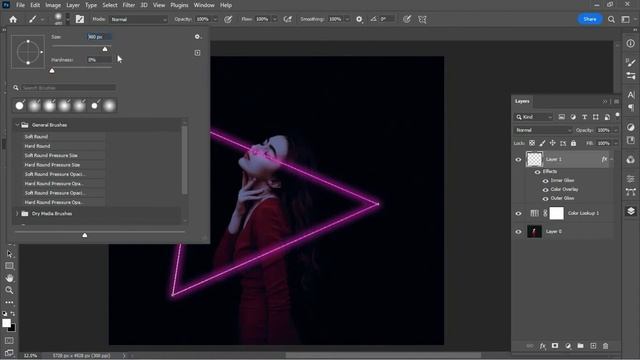Open the brush settings panel toggle icon

click(x=80, y=19)
